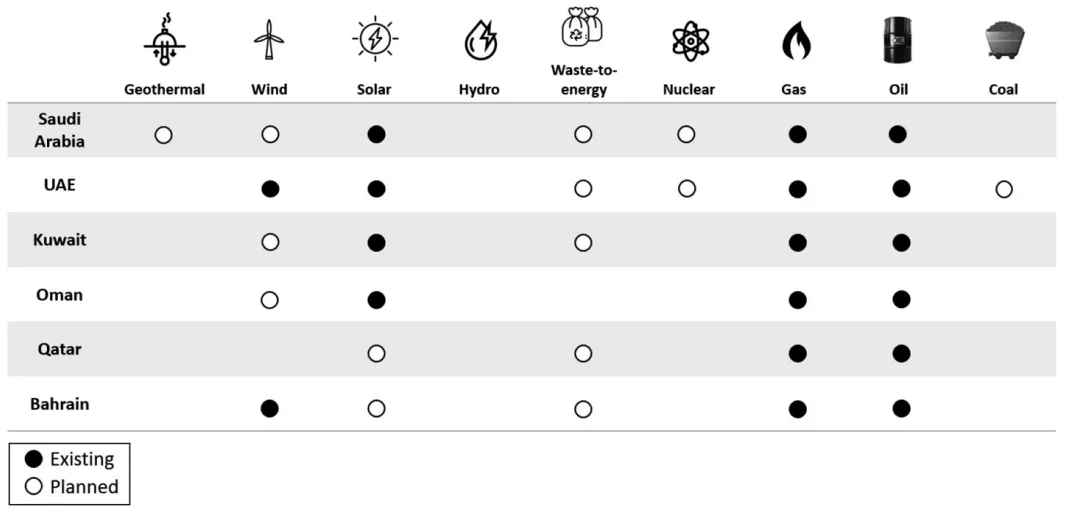The width and height of the screenshot is (1071, 518).
Task: Select Qatar's planned Solar circle
Action: coord(376,353)
